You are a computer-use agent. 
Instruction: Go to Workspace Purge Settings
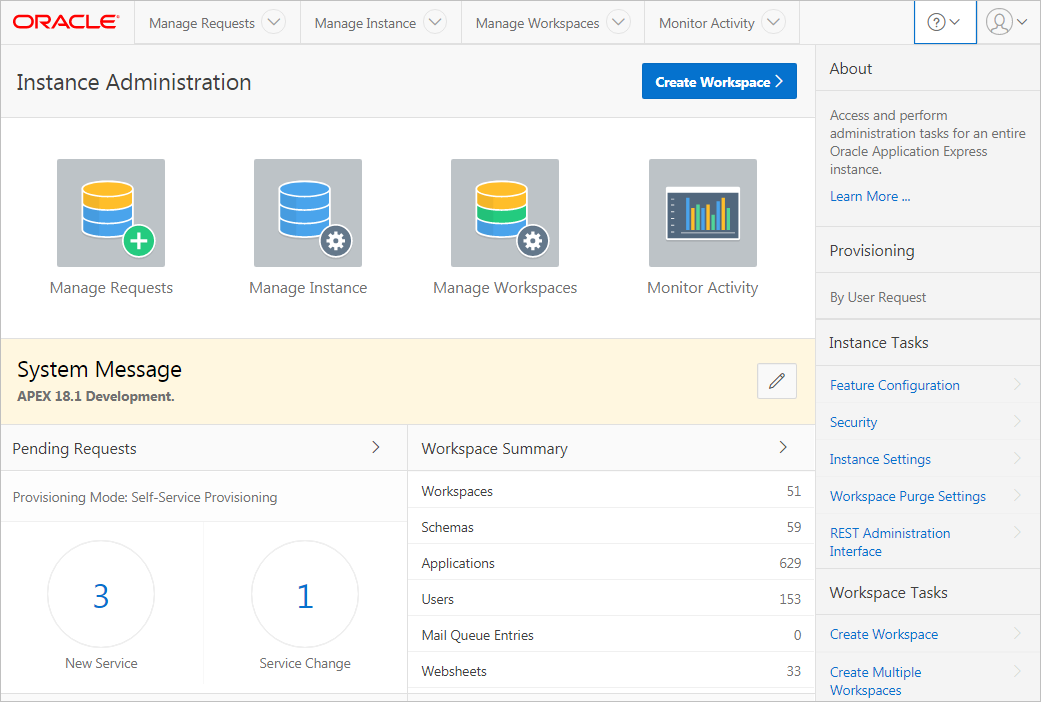pos(907,496)
